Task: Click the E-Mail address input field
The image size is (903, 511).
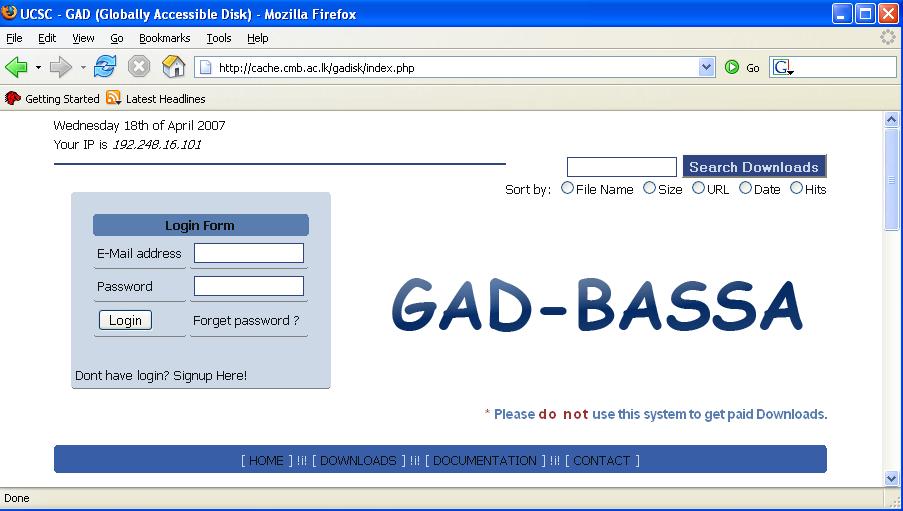Action: (x=249, y=254)
